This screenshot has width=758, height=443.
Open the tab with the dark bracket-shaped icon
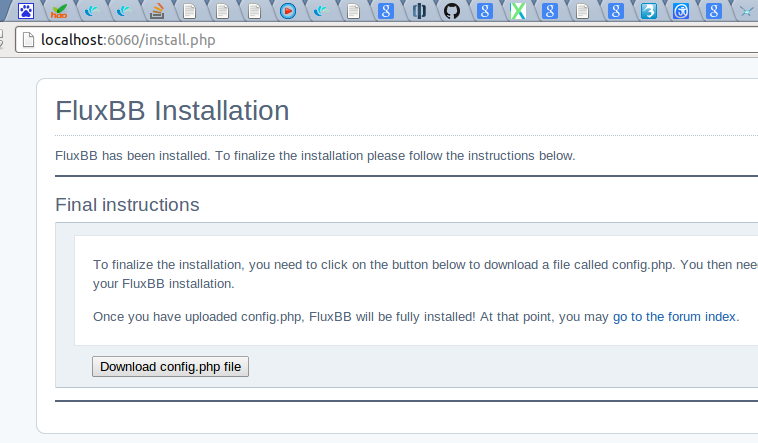pos(419,11)
